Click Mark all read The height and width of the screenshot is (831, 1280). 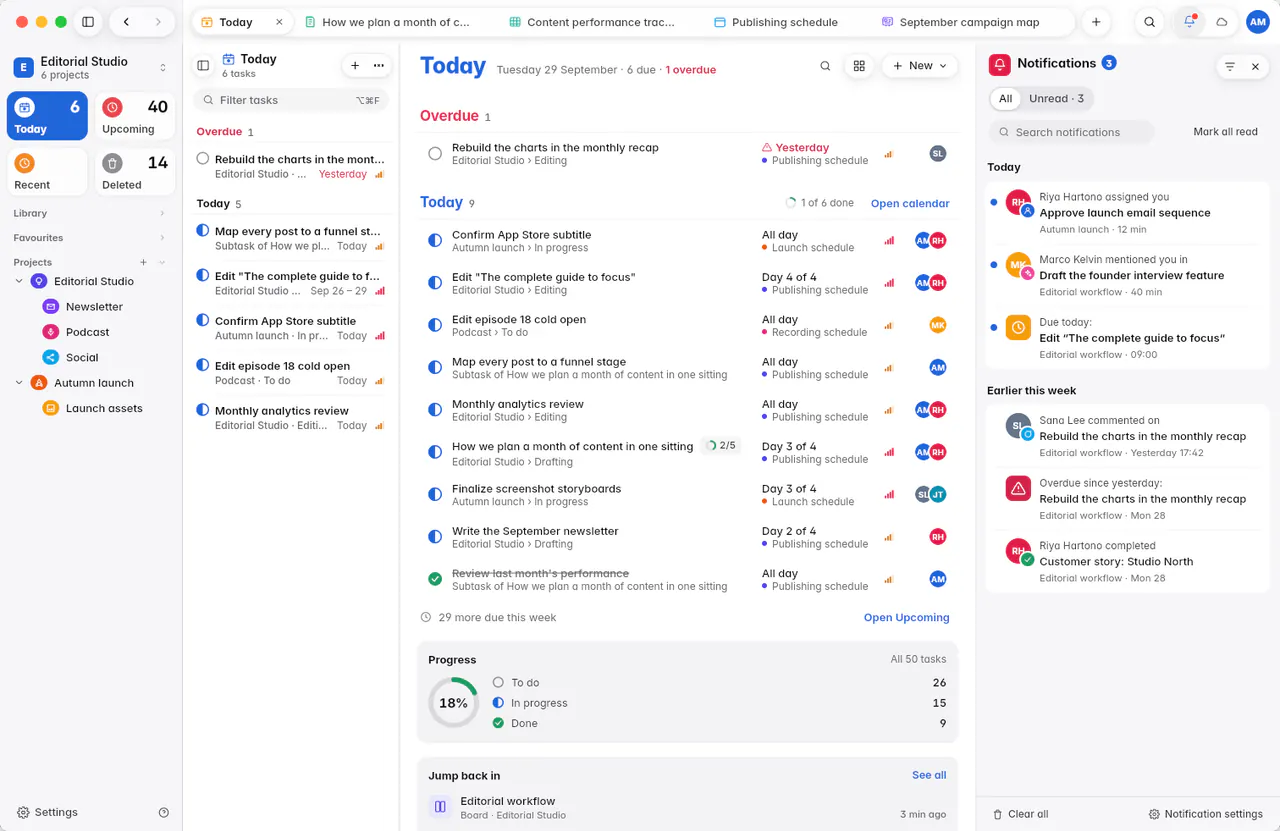(1225, 132)
